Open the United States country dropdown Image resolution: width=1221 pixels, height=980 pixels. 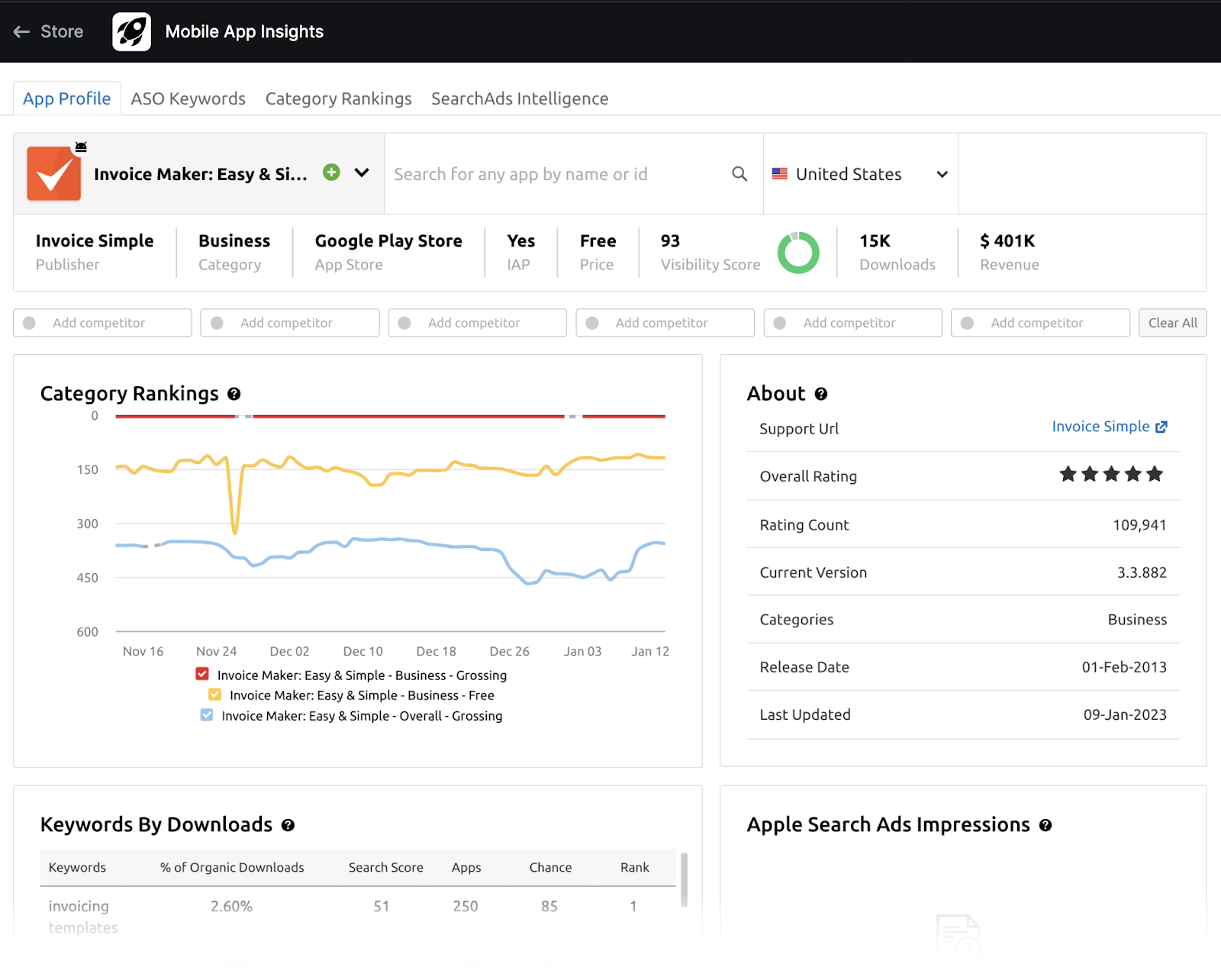click(x=860, y=173)
